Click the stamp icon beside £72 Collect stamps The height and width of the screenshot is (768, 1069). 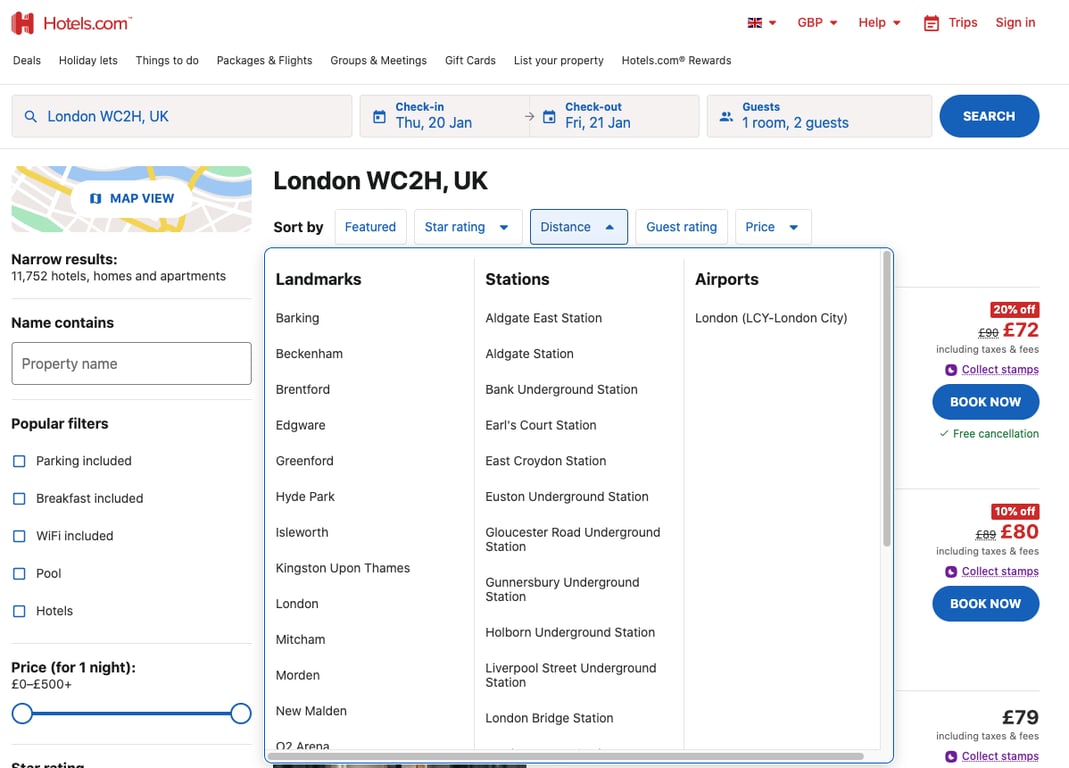click(951, 370)
